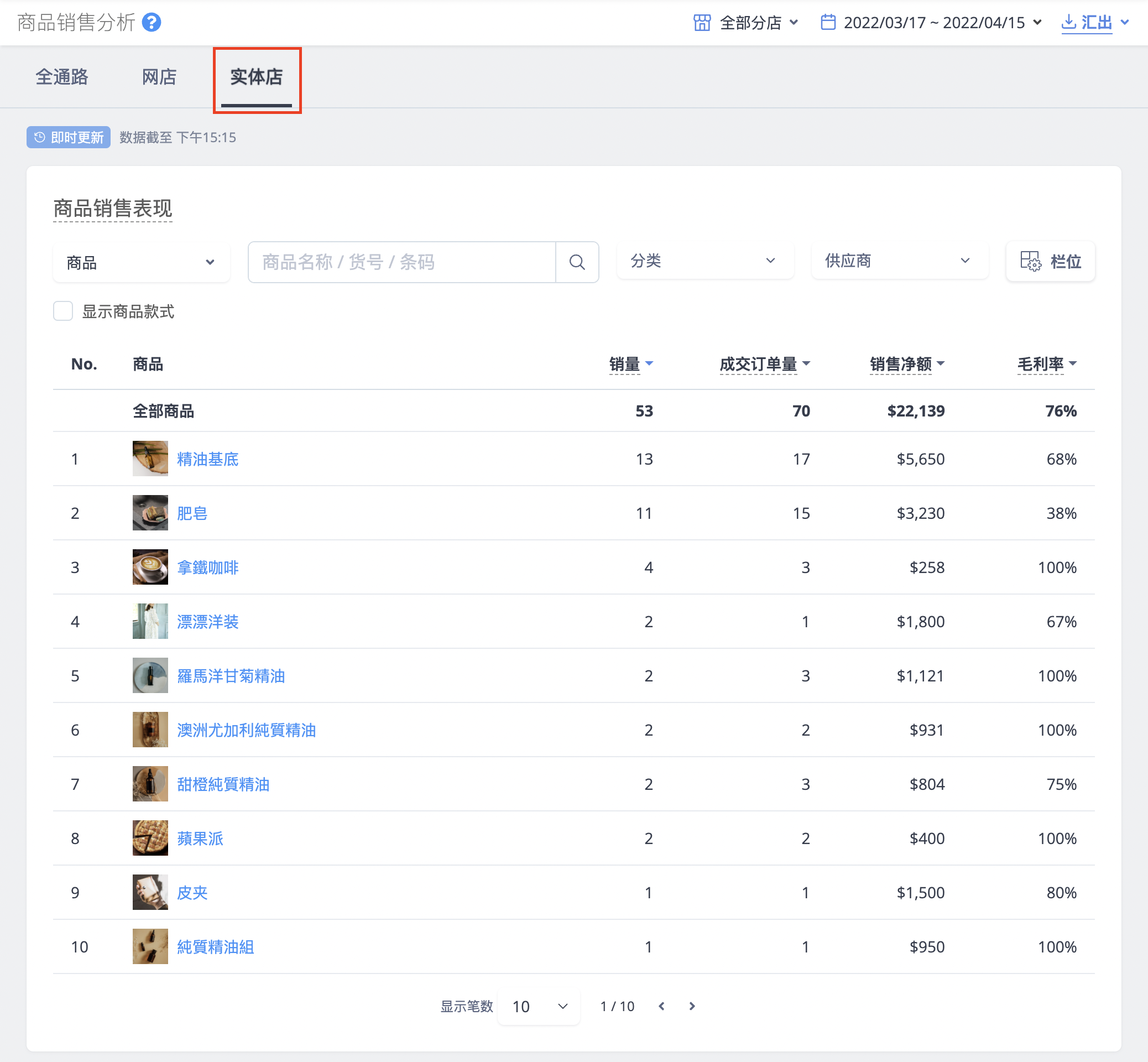The height and width of the screenshot is (1062, 1148).
Task: Click the 商品名称 / 货号 / 条码 search field
Action: click(401, 262)
